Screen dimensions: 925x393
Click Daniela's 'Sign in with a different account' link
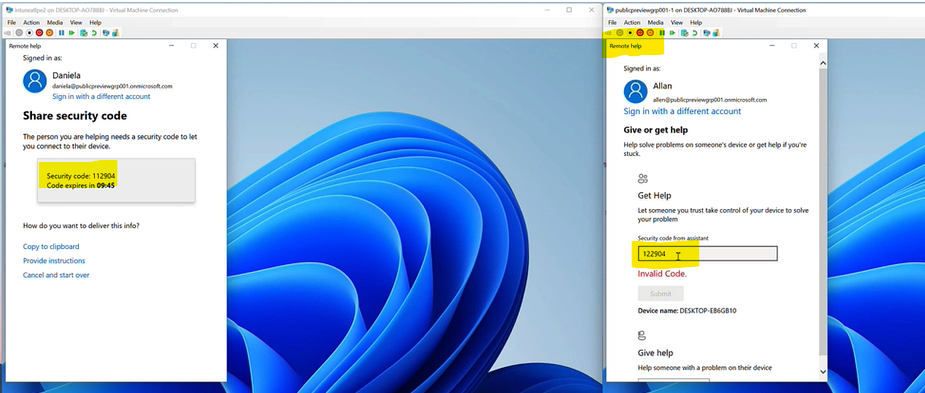(x=101, y=96)
